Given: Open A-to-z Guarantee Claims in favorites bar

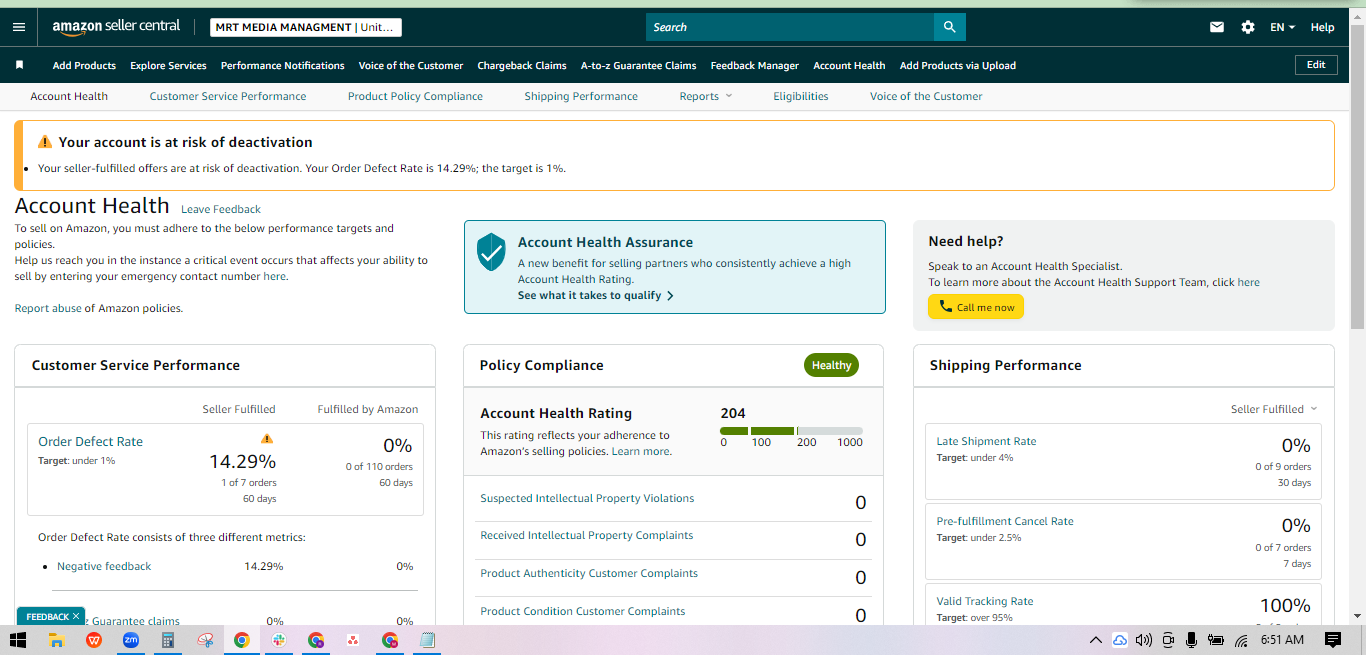Looking at the screenshot, I should coord(639,65).
